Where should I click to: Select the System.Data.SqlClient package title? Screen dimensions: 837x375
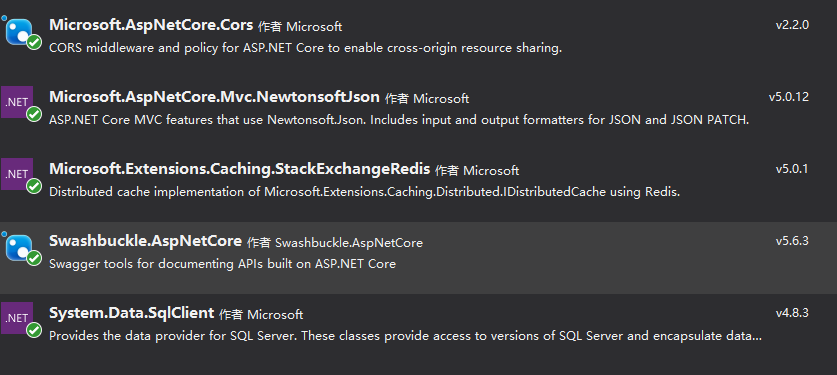[x=131, y=313]
